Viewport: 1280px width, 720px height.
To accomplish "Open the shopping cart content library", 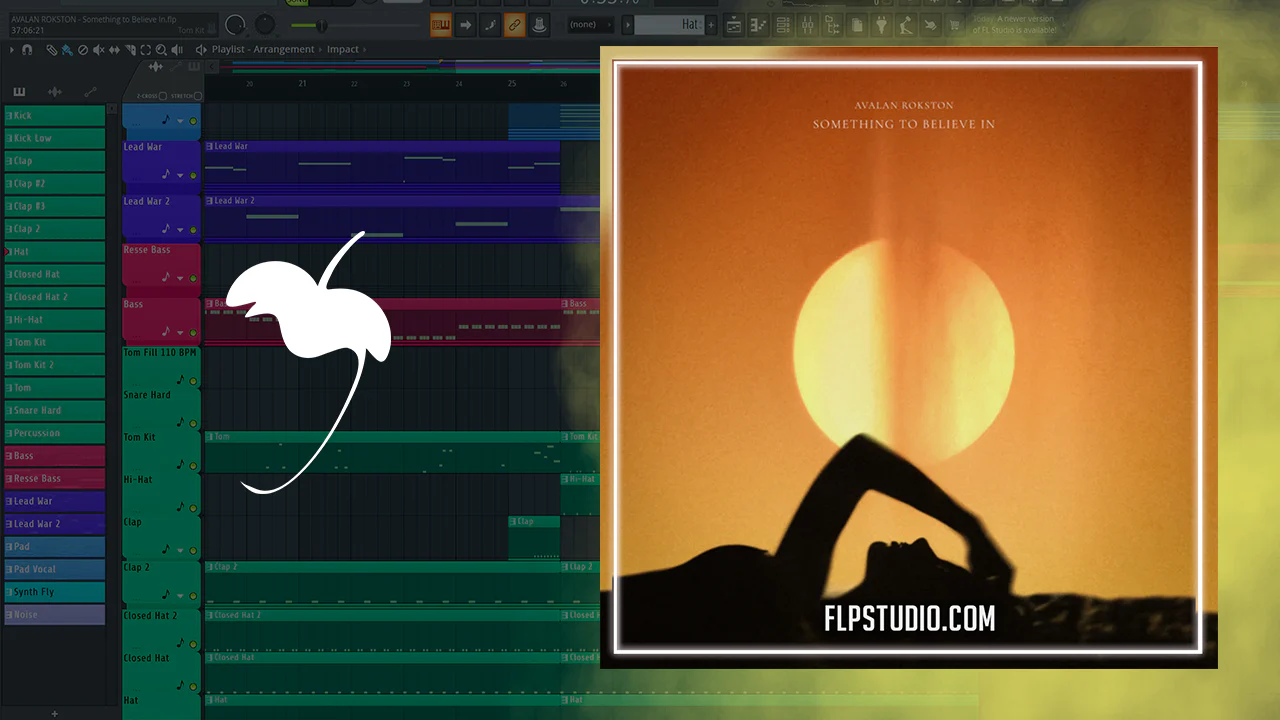I will point(954,24).
